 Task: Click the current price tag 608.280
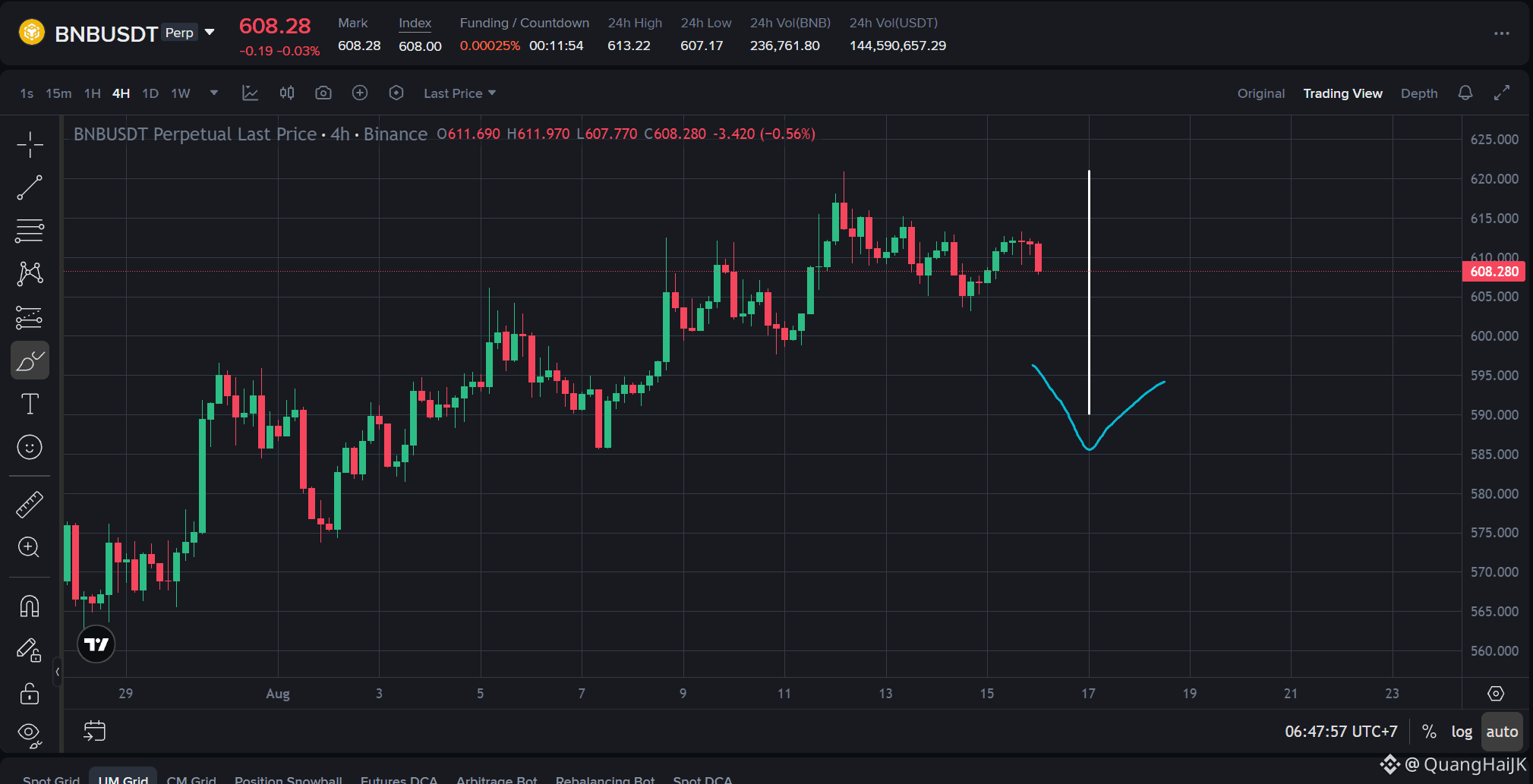click(x=1494, y=272)
